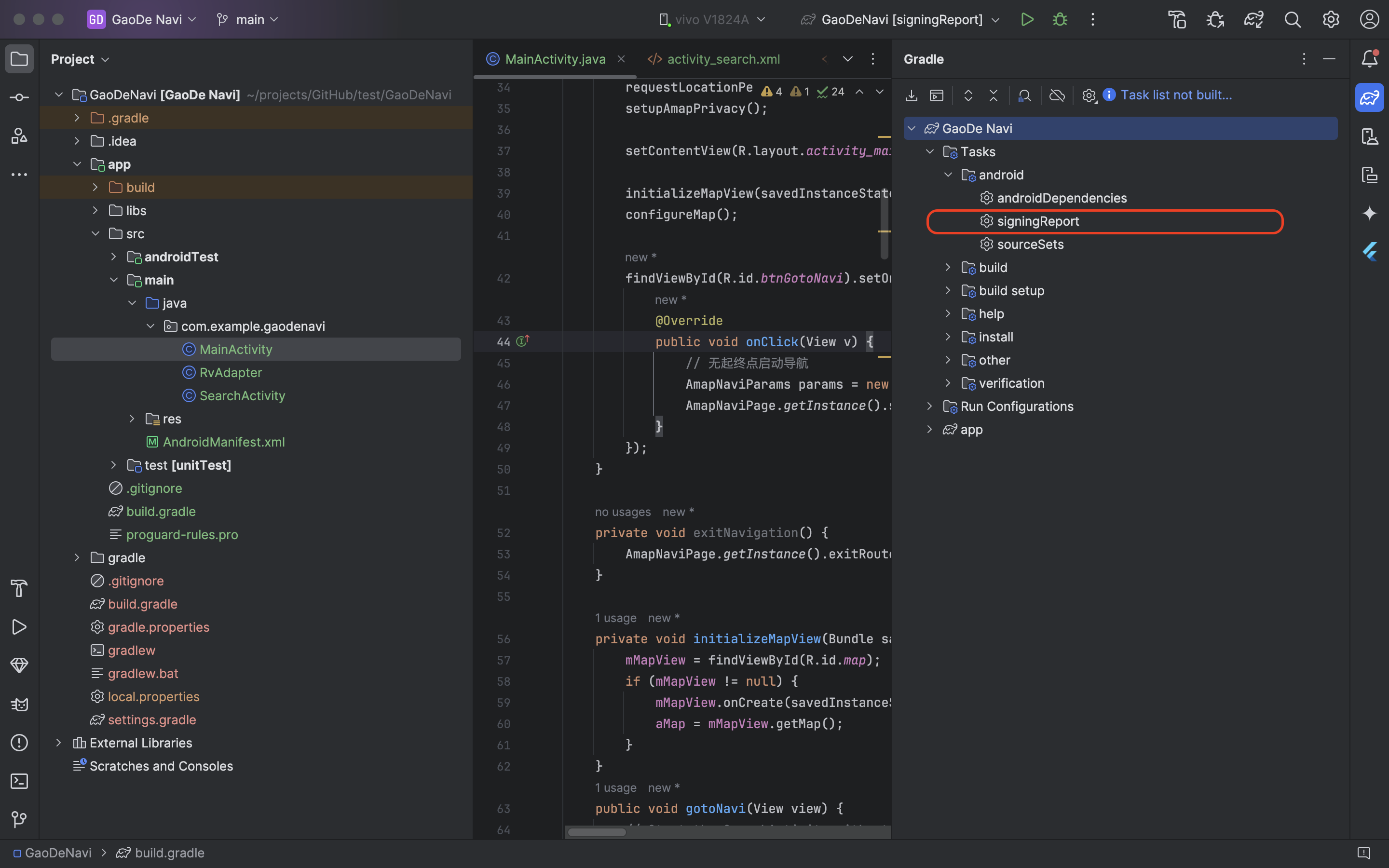Open the Build hammer tool window
This screenshot has width=1389, height=868.
tap(19, 588)
